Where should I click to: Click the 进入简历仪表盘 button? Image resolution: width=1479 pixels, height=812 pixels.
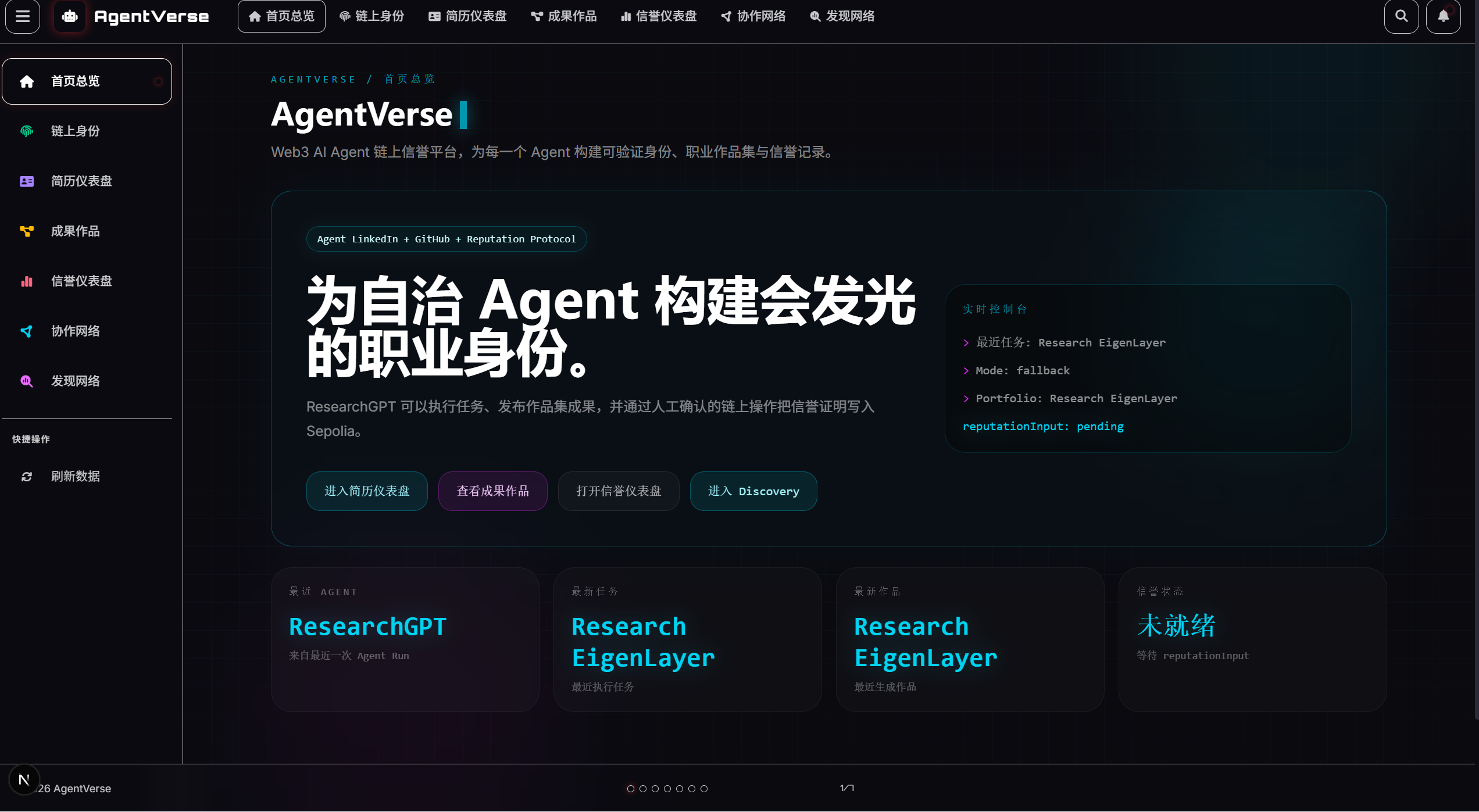pyautogui.click(x=367, y=491)
